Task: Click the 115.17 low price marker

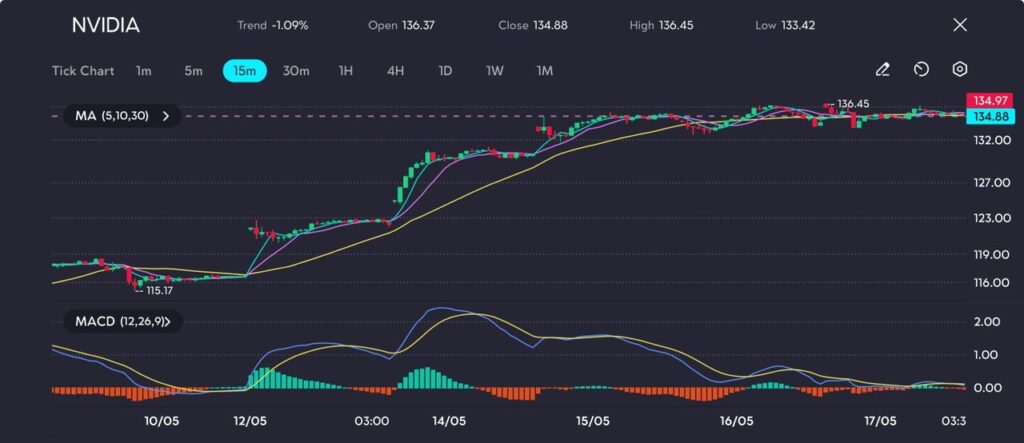Action: [159, 290]
